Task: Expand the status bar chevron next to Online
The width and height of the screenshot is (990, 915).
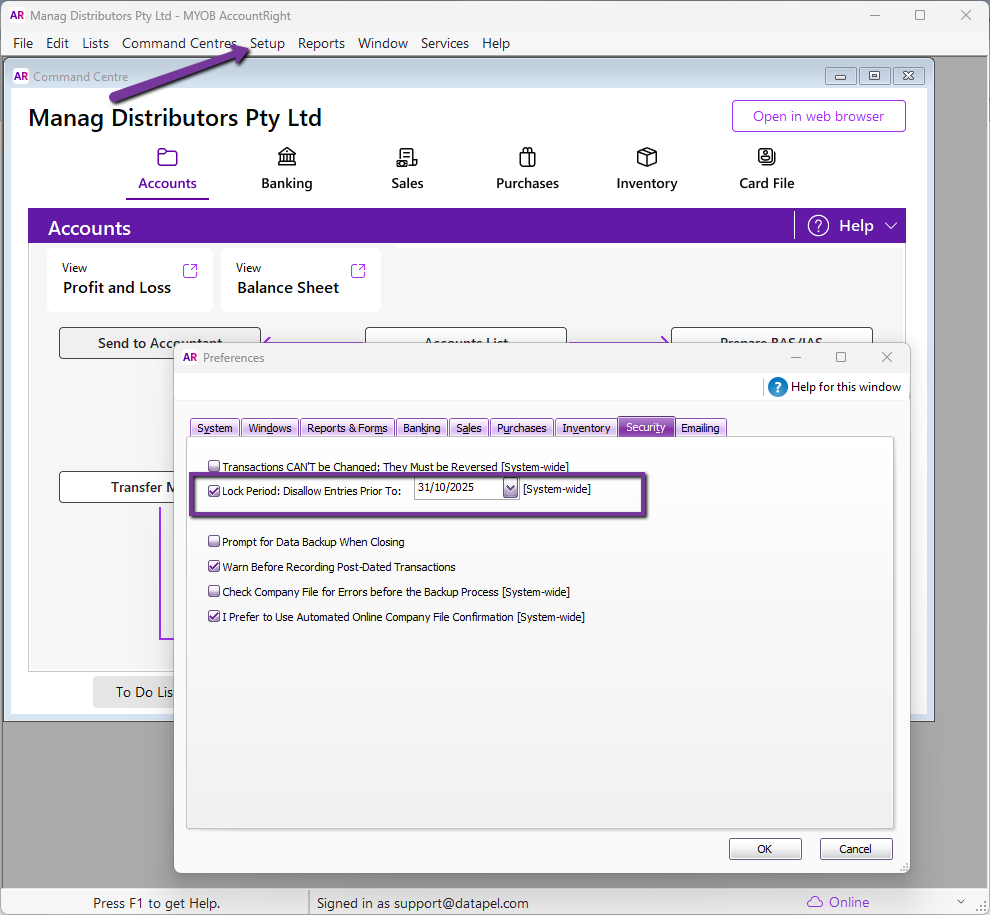Action: pos(961,902)
